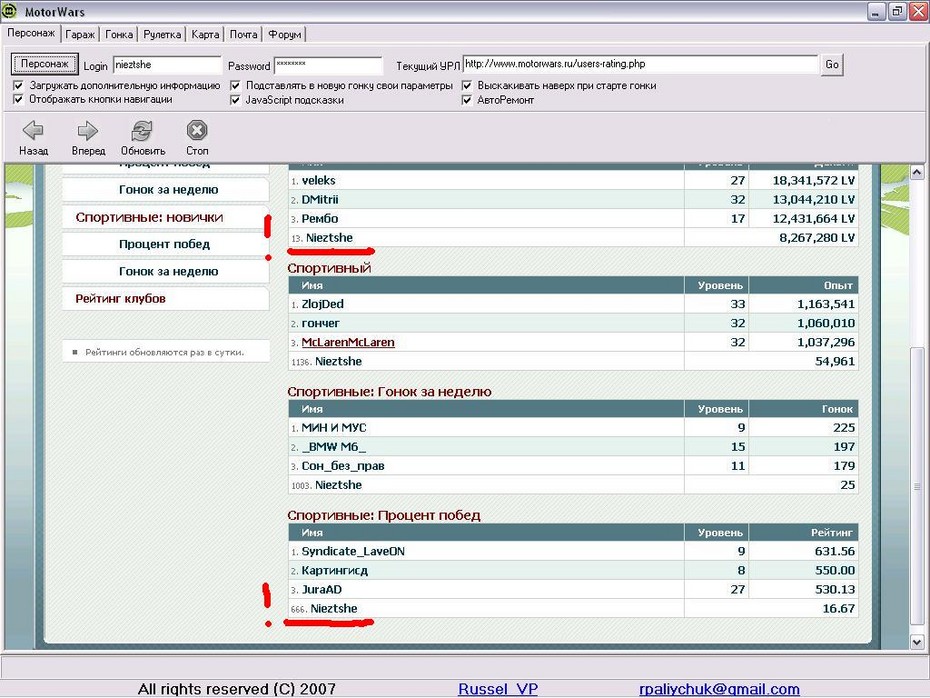Click the Вперед forward arrow icon
The width and height of the screenshot is (930, 698).
click(x=88, y=130)
